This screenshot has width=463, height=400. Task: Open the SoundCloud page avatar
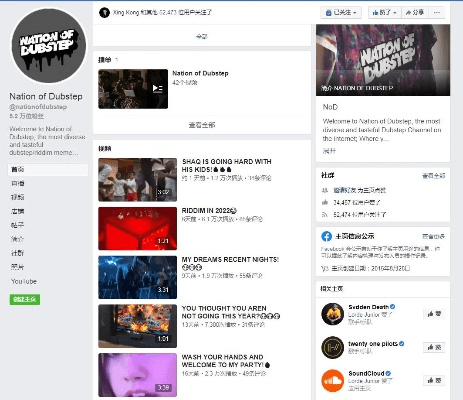(333, 381)
